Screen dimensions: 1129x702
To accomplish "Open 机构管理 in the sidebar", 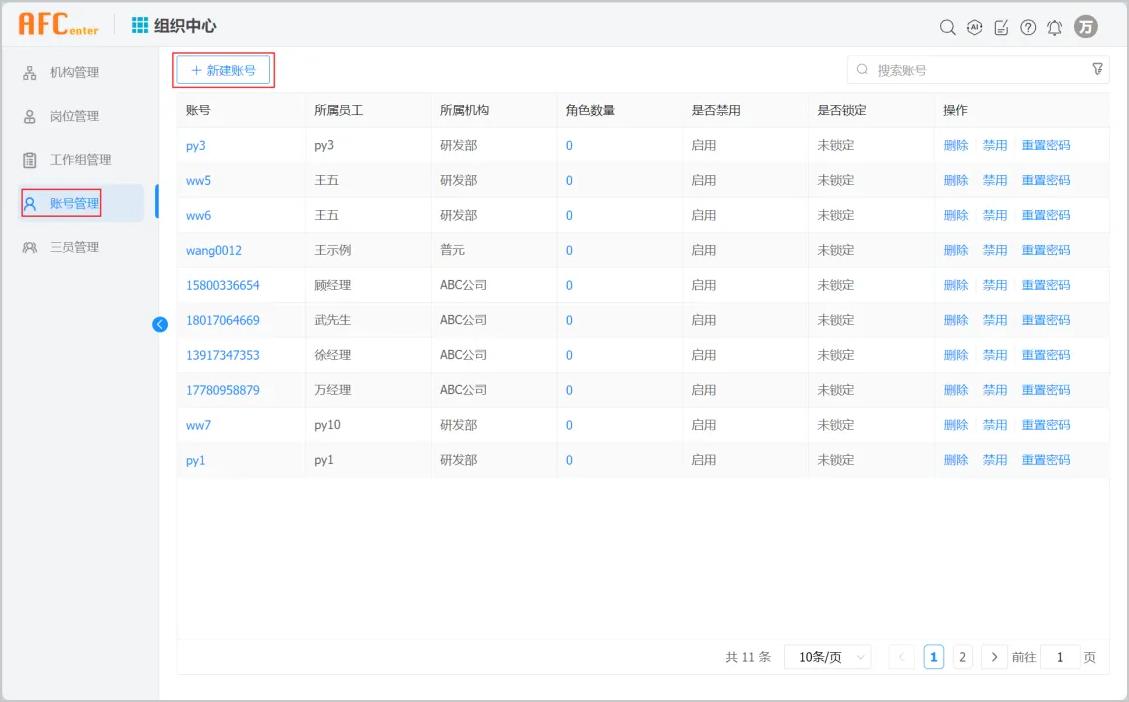I will coord(74,72).
